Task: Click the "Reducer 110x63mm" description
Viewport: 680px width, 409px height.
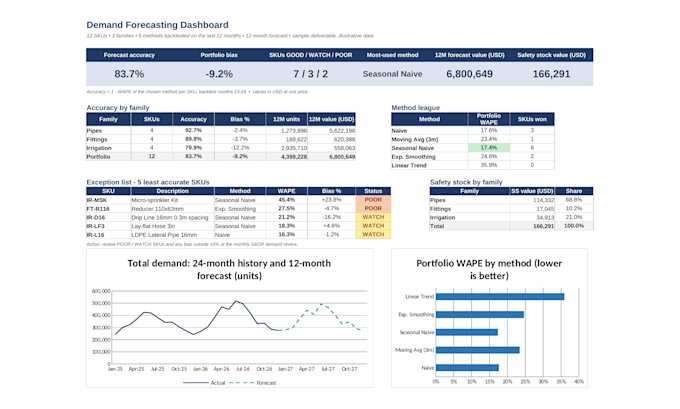Action: [157, 209]
